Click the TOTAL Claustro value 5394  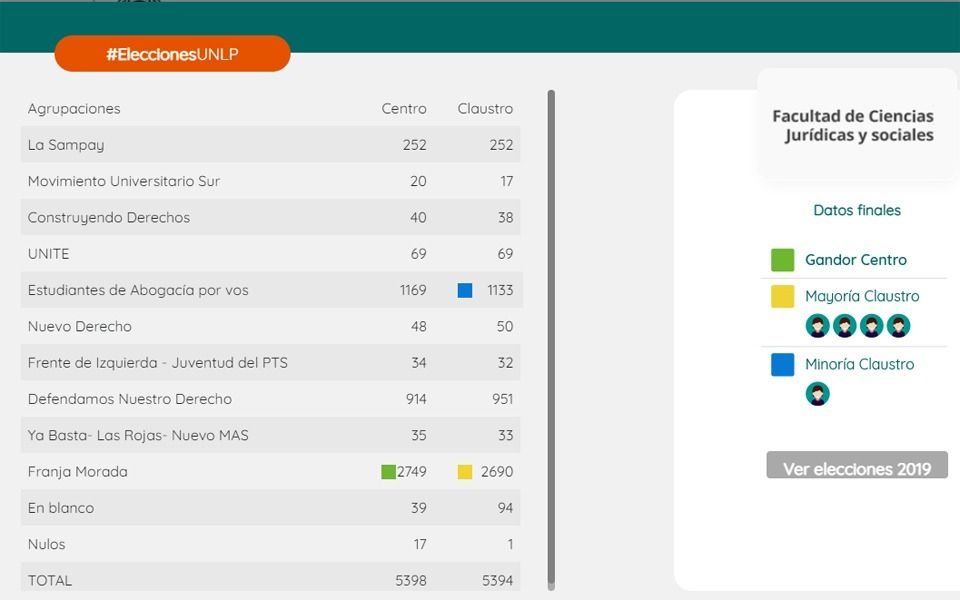497,580
